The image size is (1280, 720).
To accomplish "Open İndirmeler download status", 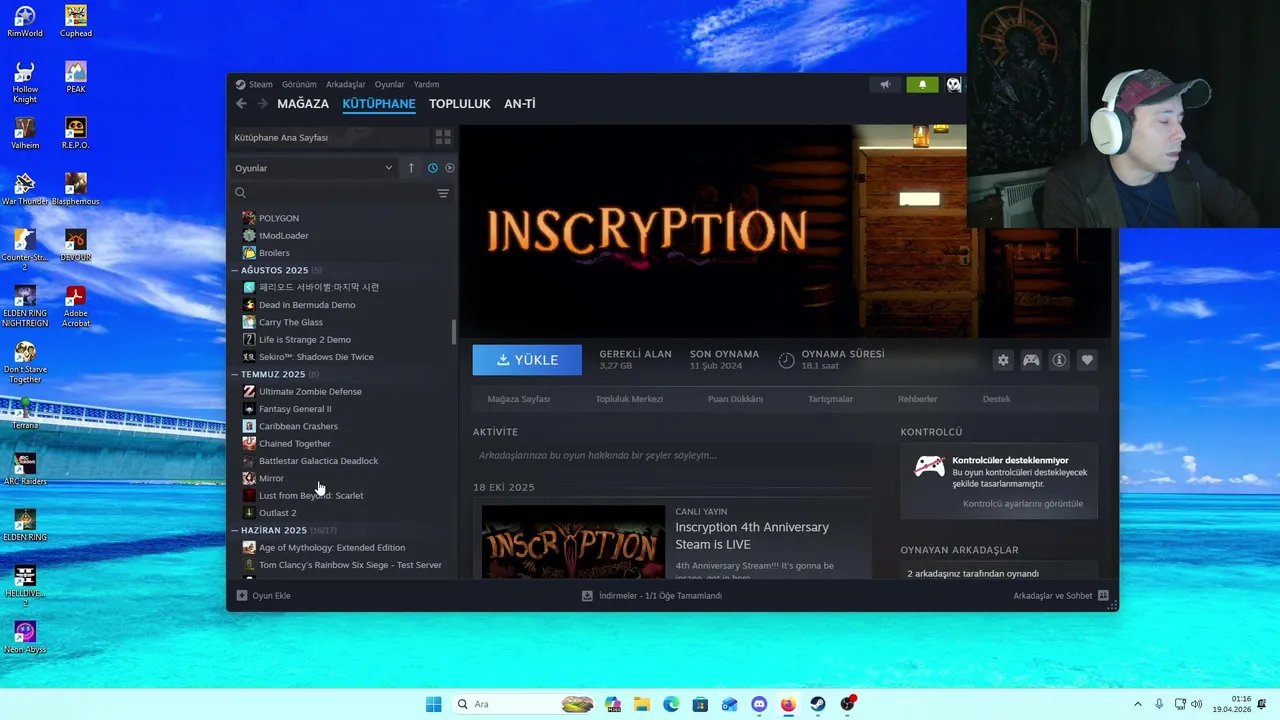I will click(x=652, y=595).
